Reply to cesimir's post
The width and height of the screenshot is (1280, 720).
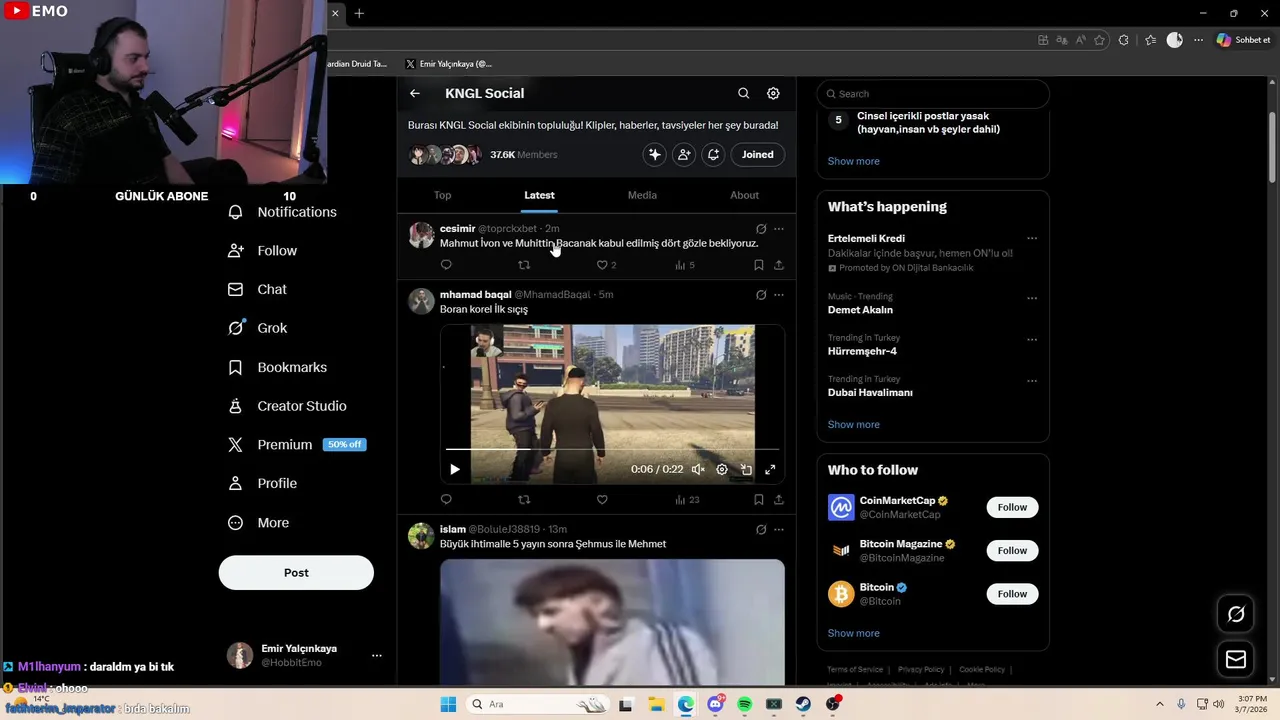(446, 265)
